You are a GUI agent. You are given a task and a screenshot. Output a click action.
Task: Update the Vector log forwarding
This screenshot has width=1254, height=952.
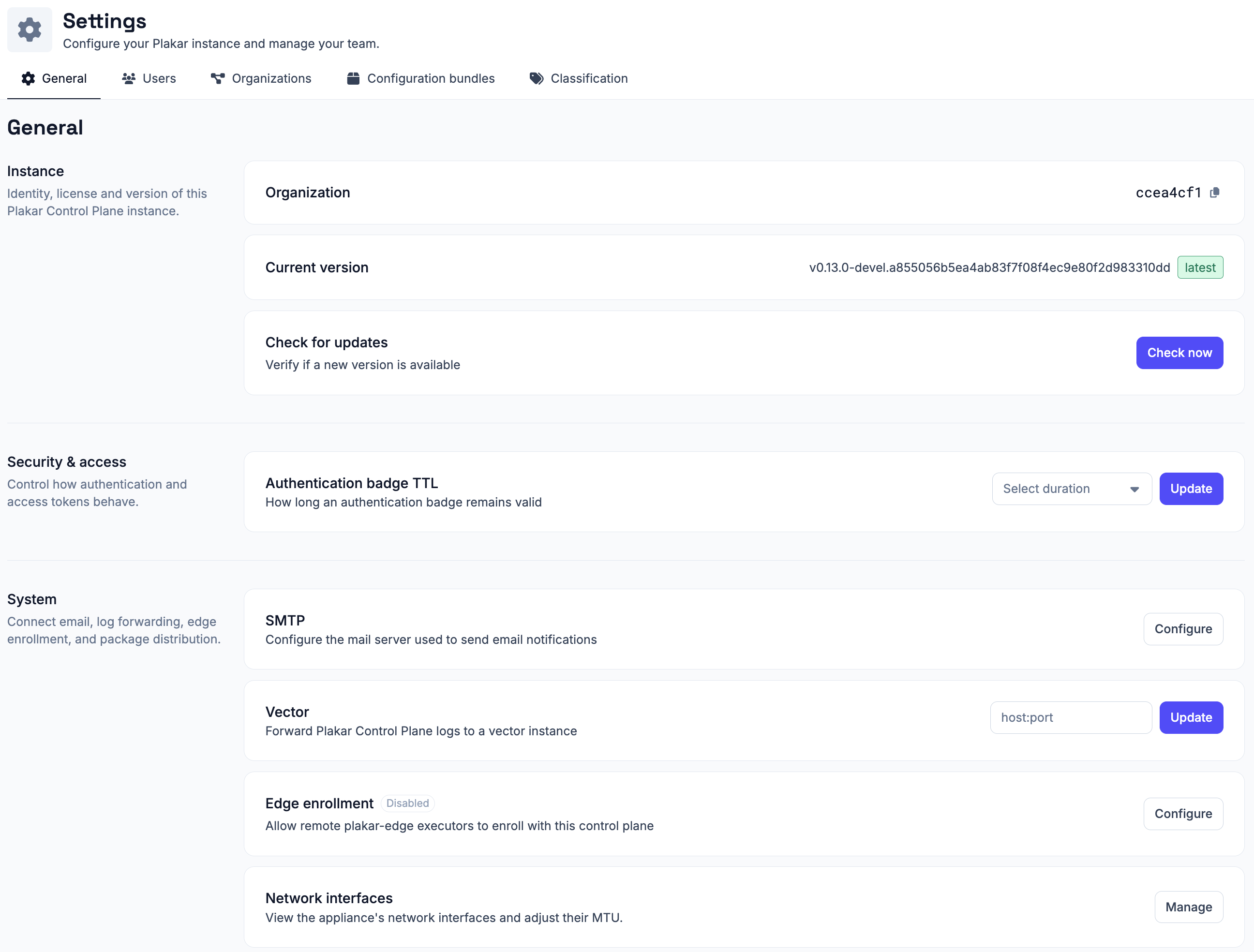[x=1191, y=717]
